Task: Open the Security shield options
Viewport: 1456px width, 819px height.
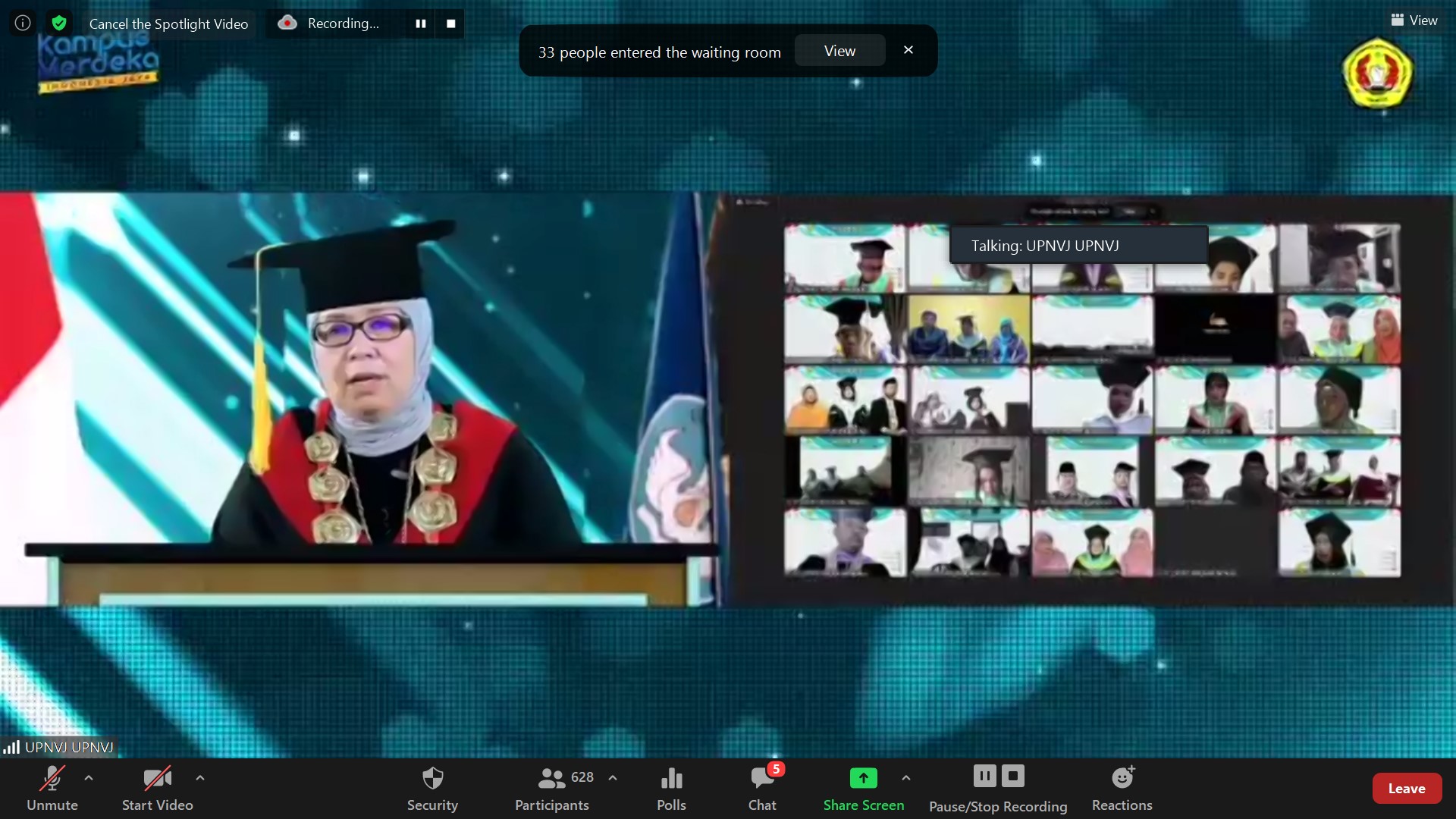Action: [432, 787]
